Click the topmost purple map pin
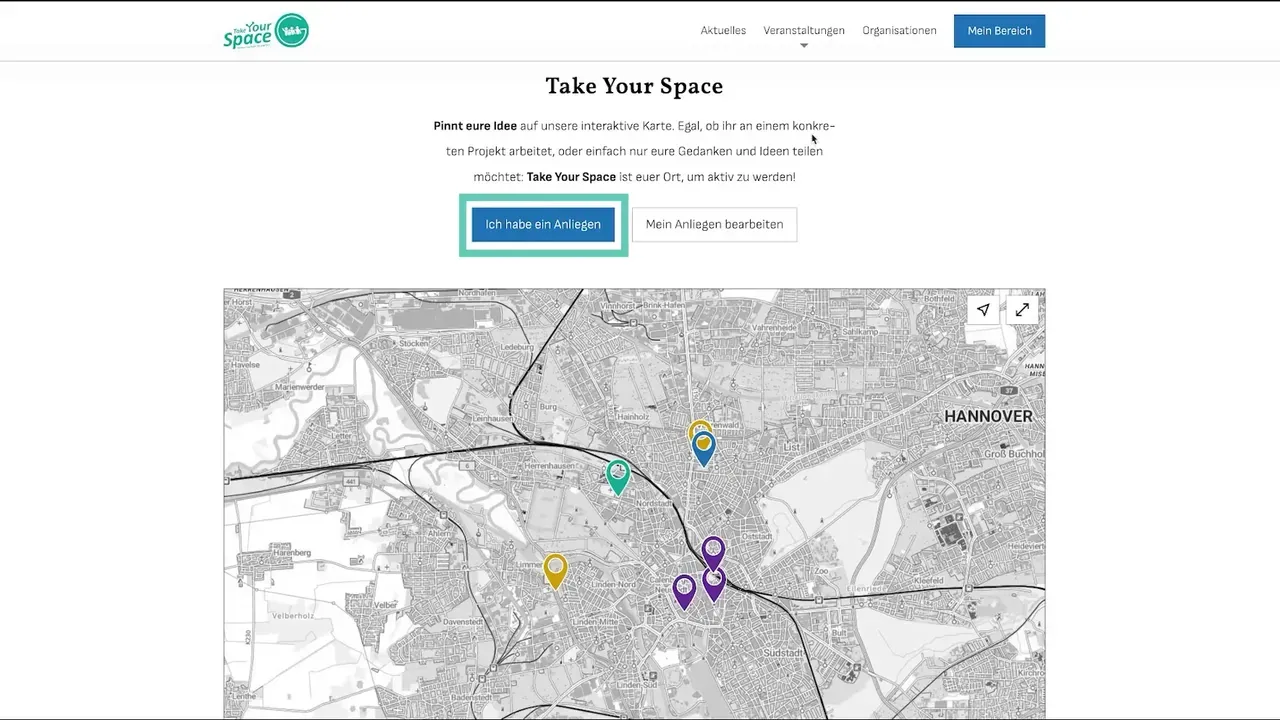Viewport: 1280px width, 720px height. [x=713, y=552]
